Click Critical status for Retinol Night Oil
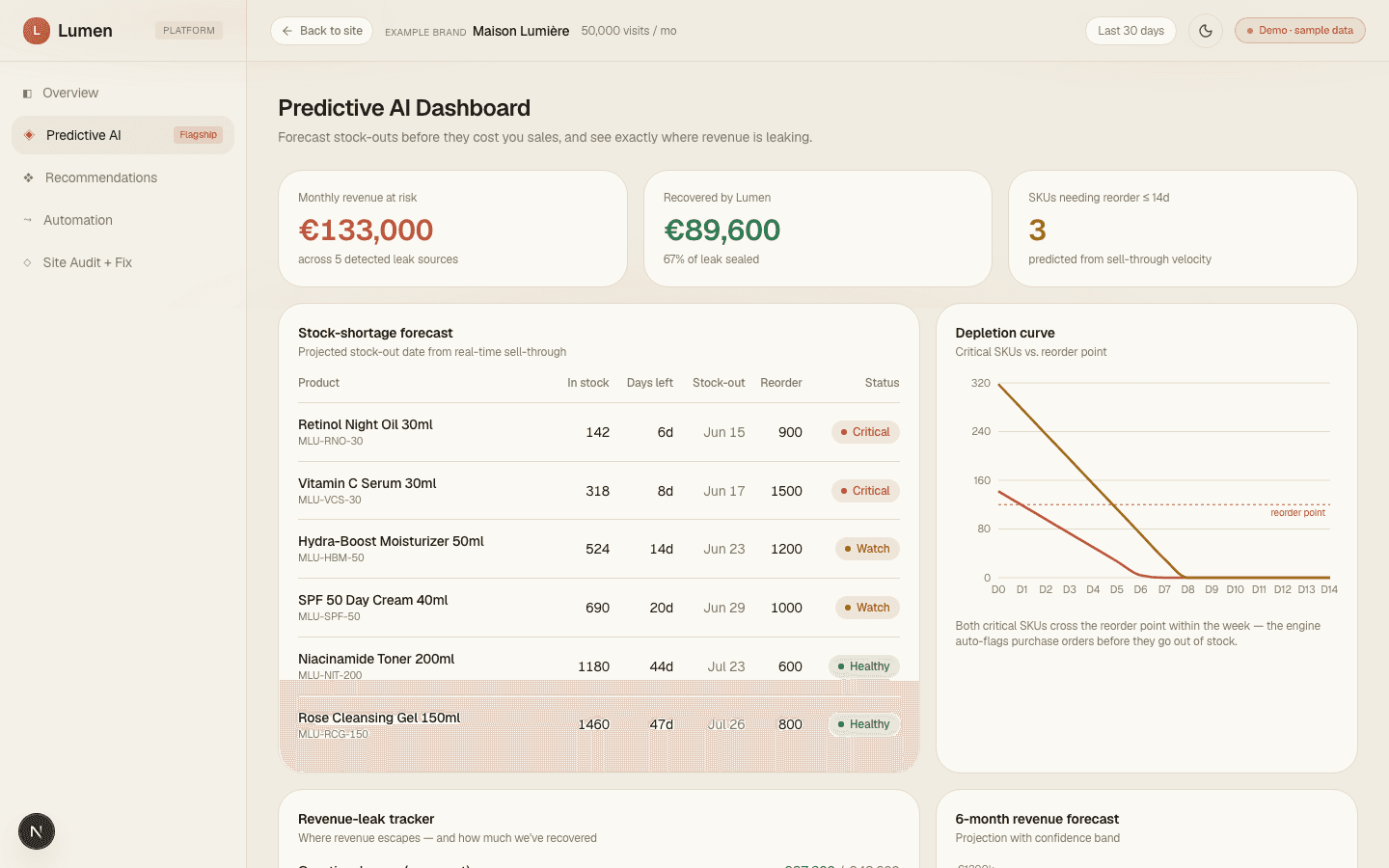This screenshot has height=868, width=1389. (x=865, y=432)
